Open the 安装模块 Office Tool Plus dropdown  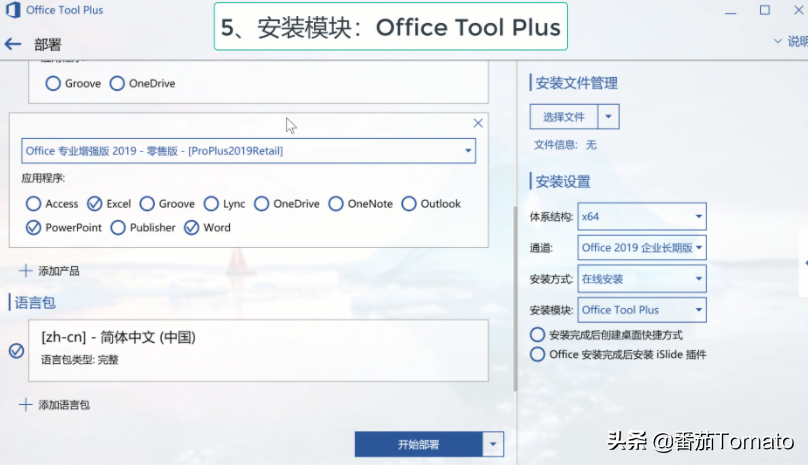642,310
